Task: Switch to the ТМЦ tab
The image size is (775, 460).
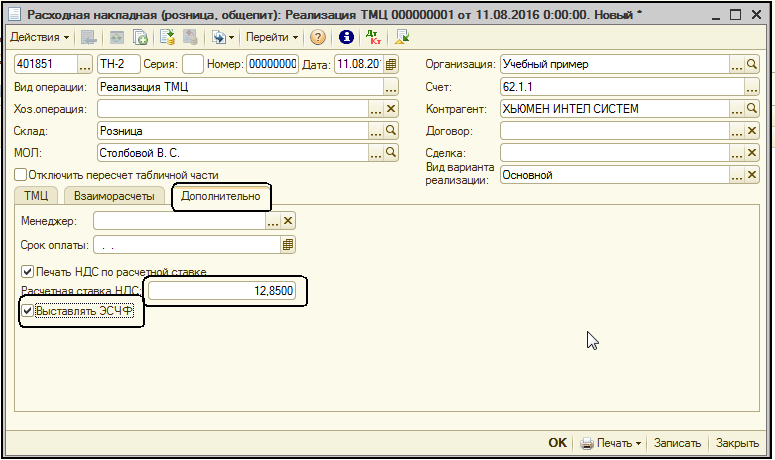Action: 35,196
